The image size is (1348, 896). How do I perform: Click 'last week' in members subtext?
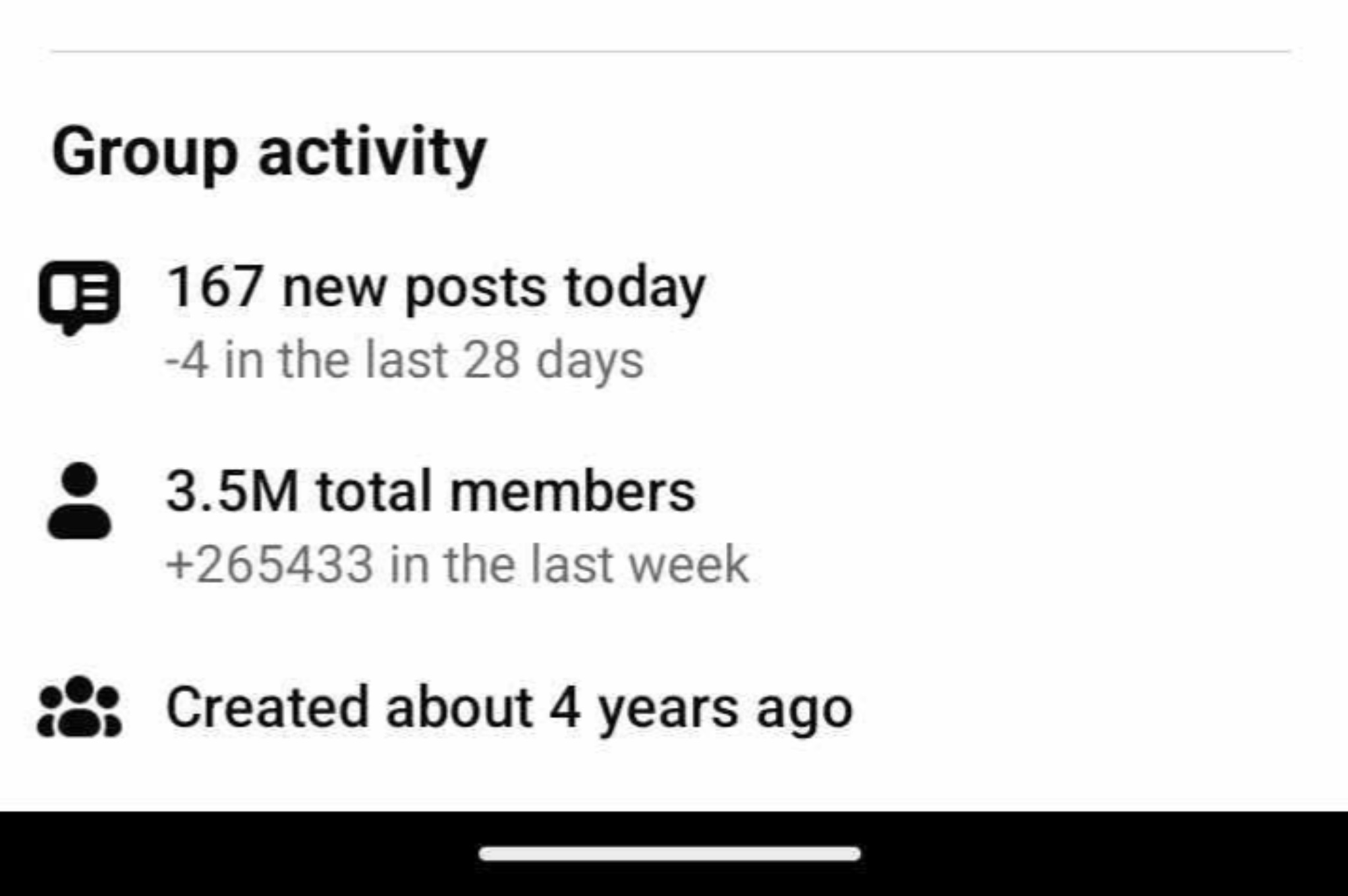(640, 565)
